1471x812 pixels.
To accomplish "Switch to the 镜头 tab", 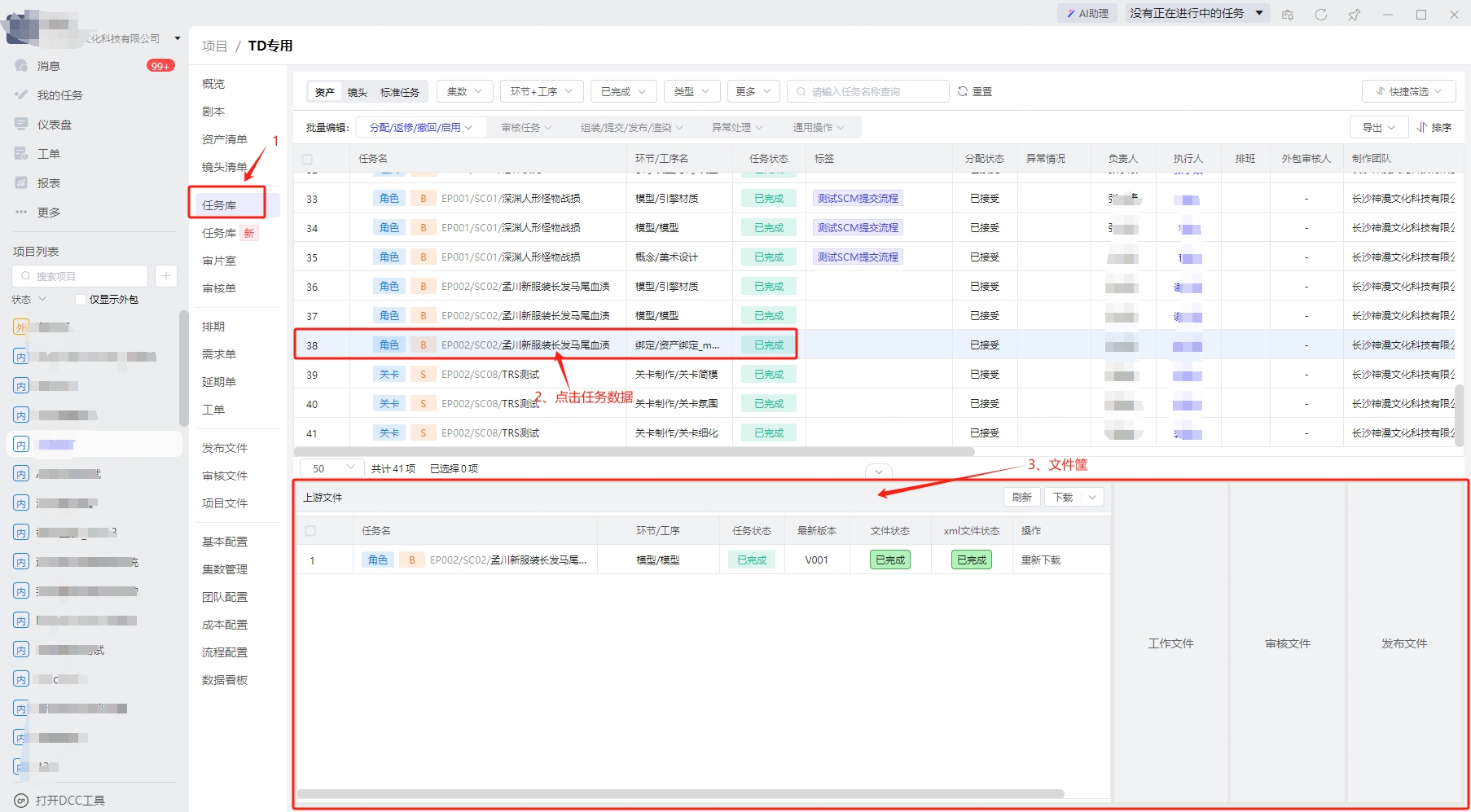I will click(x=357, y=92).
